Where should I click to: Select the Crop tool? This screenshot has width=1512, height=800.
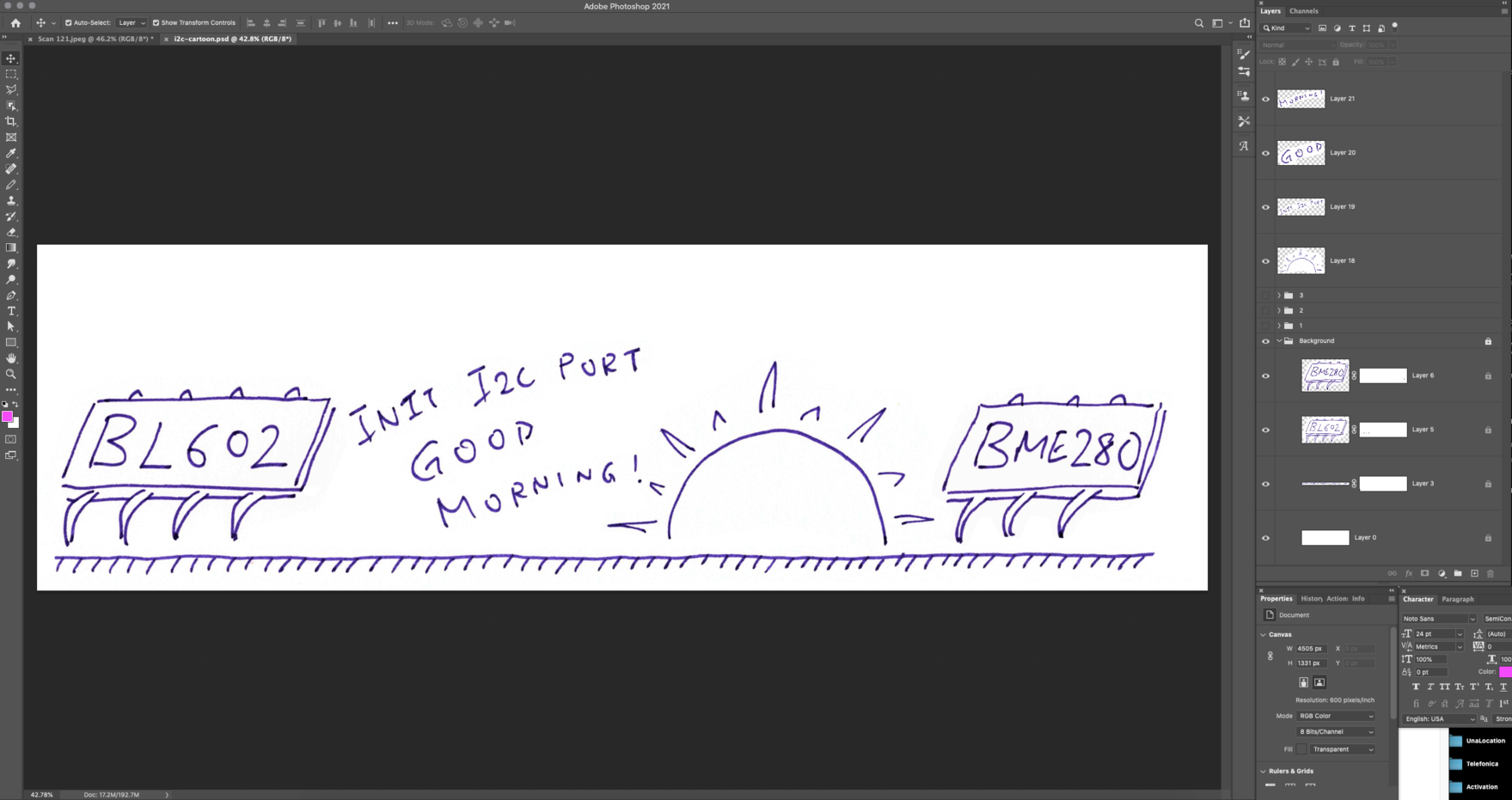point(11,121)
